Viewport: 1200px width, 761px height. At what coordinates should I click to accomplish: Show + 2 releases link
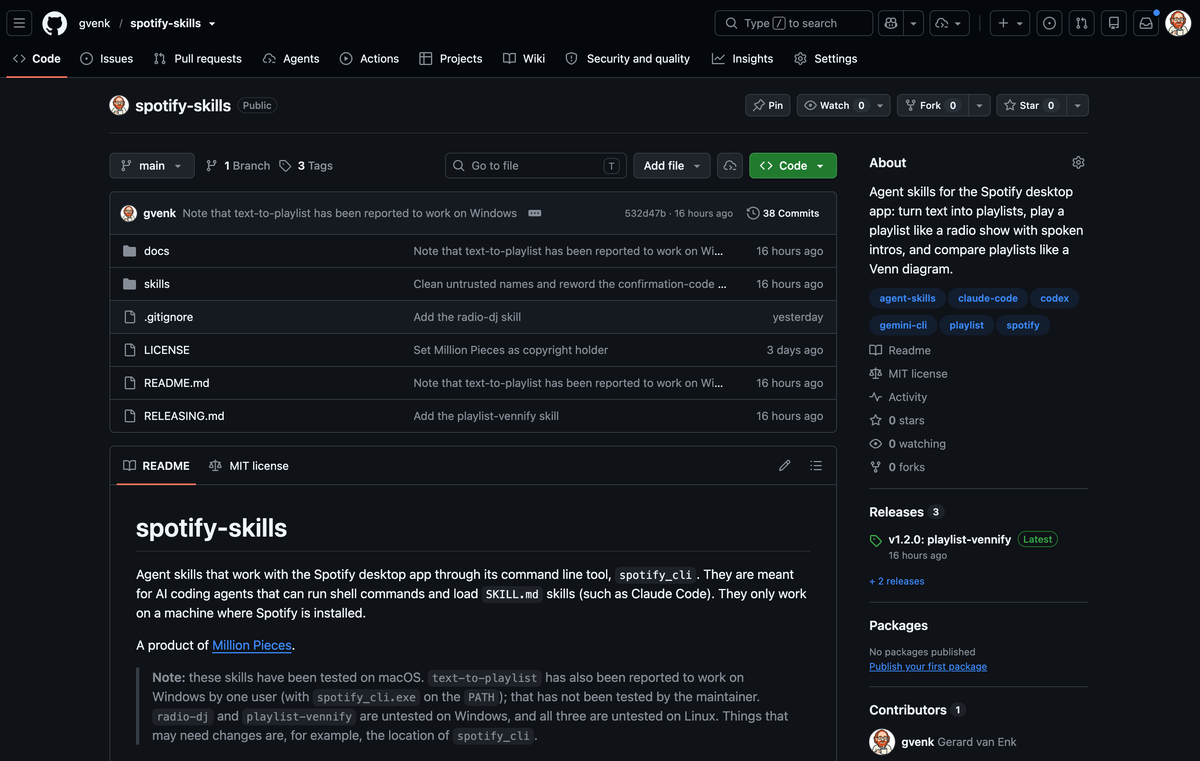coord(897,581)
